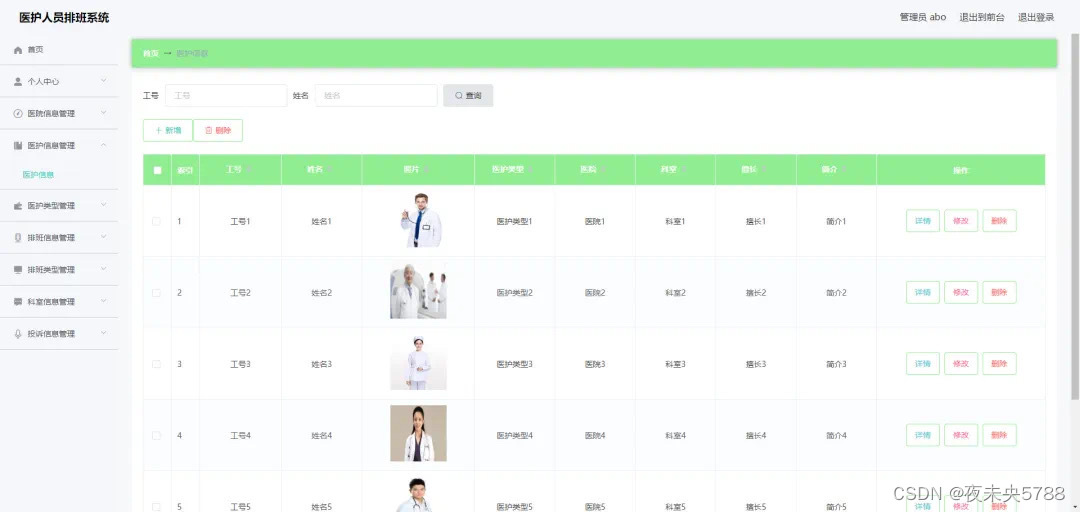The height and width of the screenshot is (512, 1080).
Task: Check the checkbox for row 工号5
Action: (156, 506)
